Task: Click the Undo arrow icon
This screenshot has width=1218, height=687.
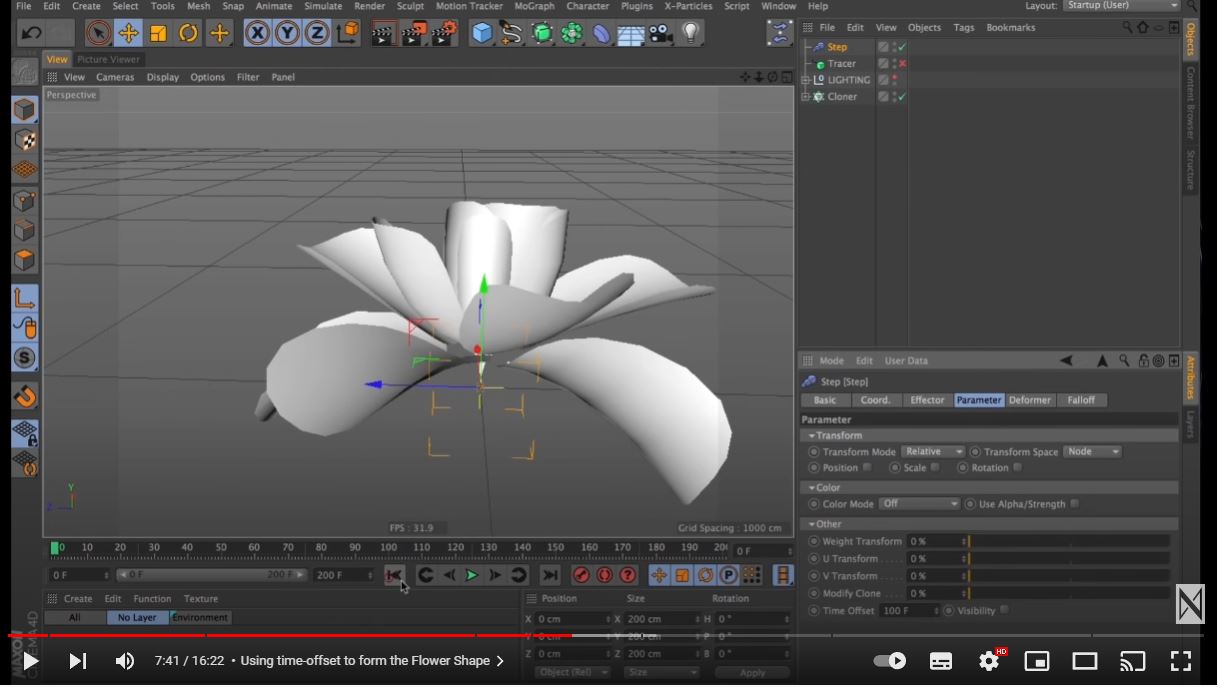Action: click(31, 33)
